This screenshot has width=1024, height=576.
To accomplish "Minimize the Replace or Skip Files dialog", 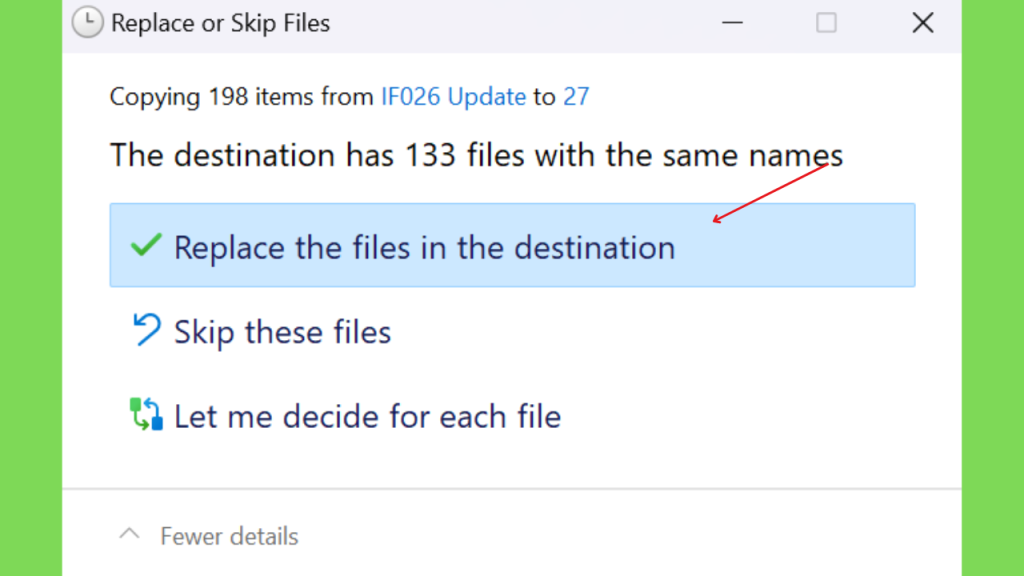I will pos(732,23).
